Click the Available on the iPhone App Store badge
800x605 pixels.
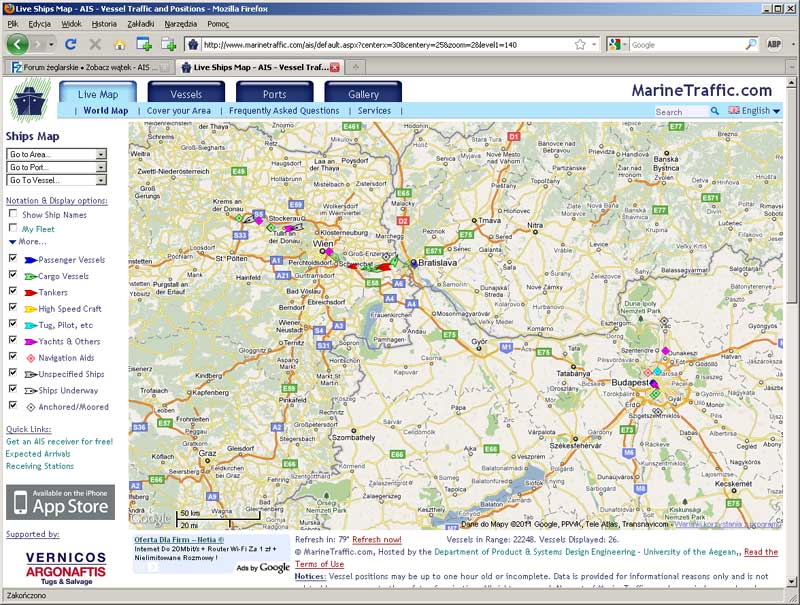(60, 502)
